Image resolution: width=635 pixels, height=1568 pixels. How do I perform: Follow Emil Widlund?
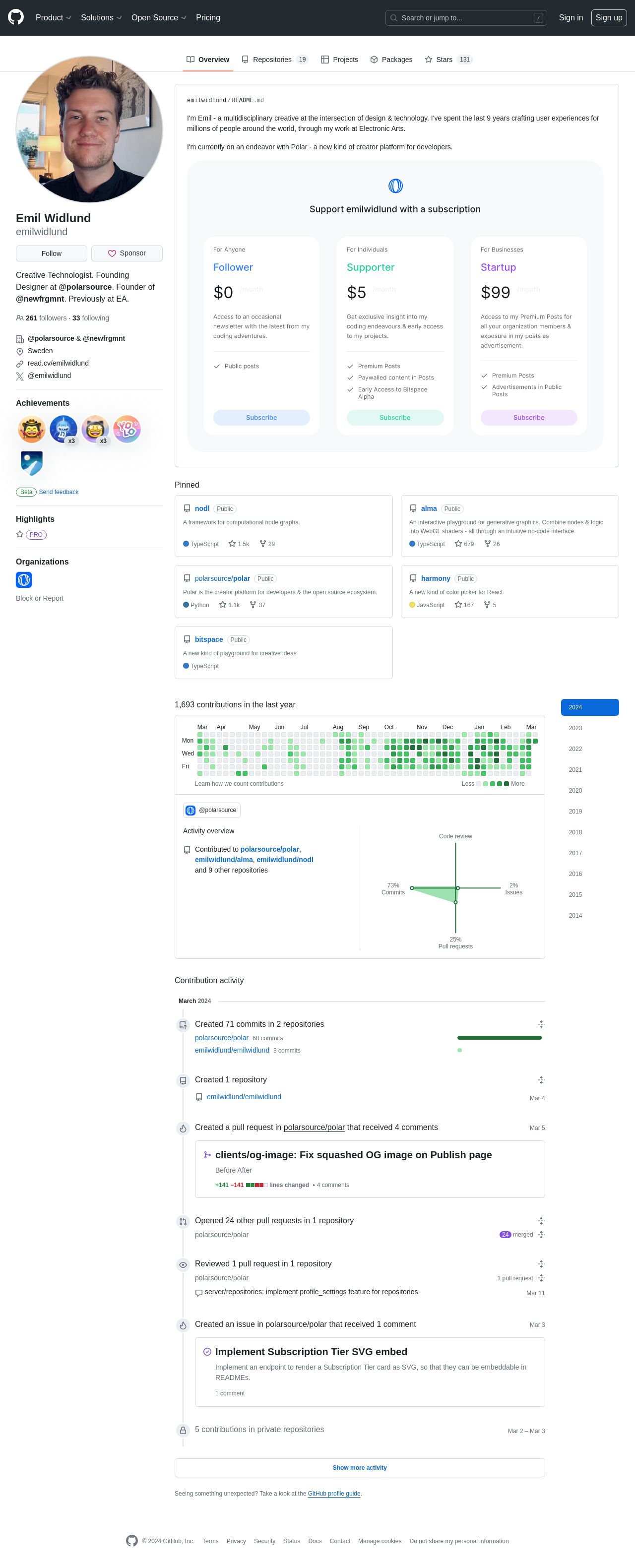pyautogui.click(x=51, y=253)
